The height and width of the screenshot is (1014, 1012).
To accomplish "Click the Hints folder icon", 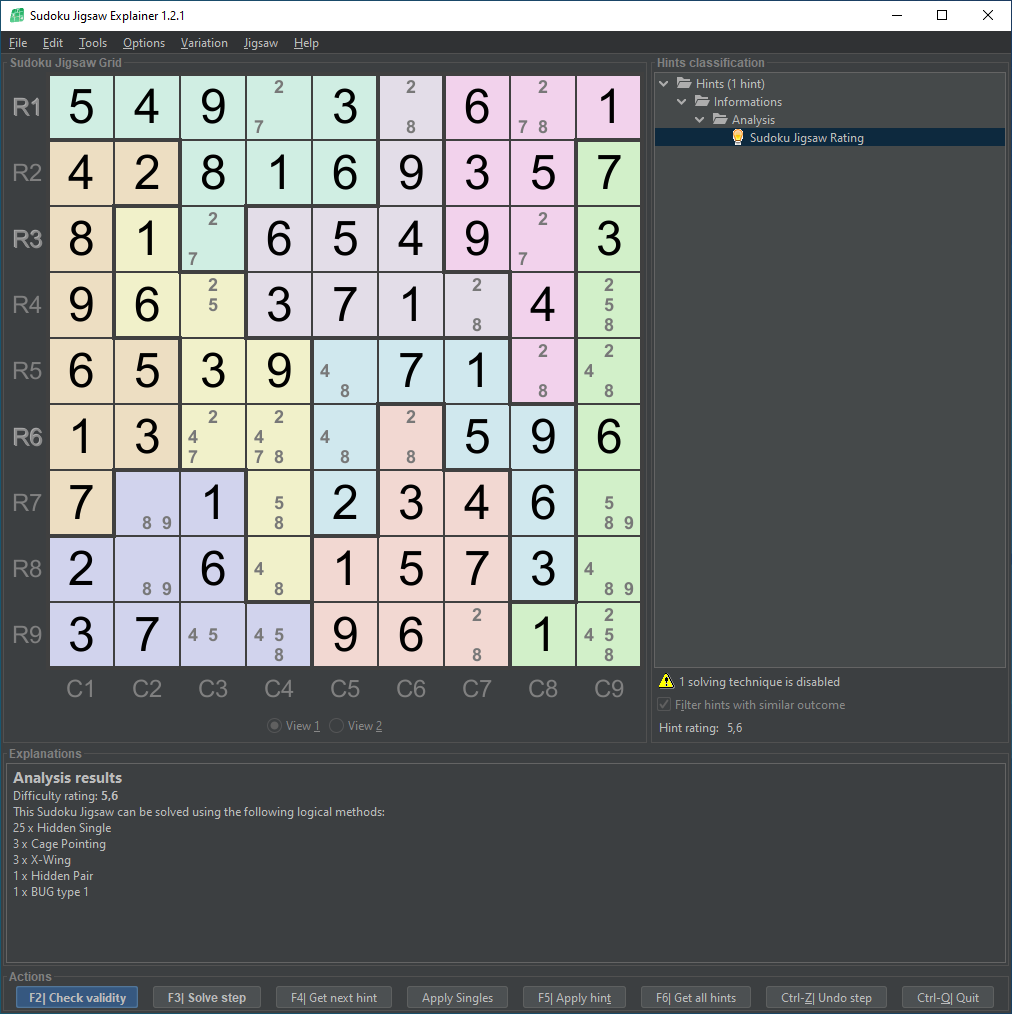I will coord(684,83).
